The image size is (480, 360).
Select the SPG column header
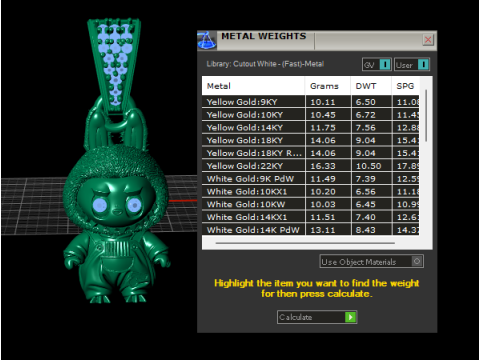[x=405, y=86]
